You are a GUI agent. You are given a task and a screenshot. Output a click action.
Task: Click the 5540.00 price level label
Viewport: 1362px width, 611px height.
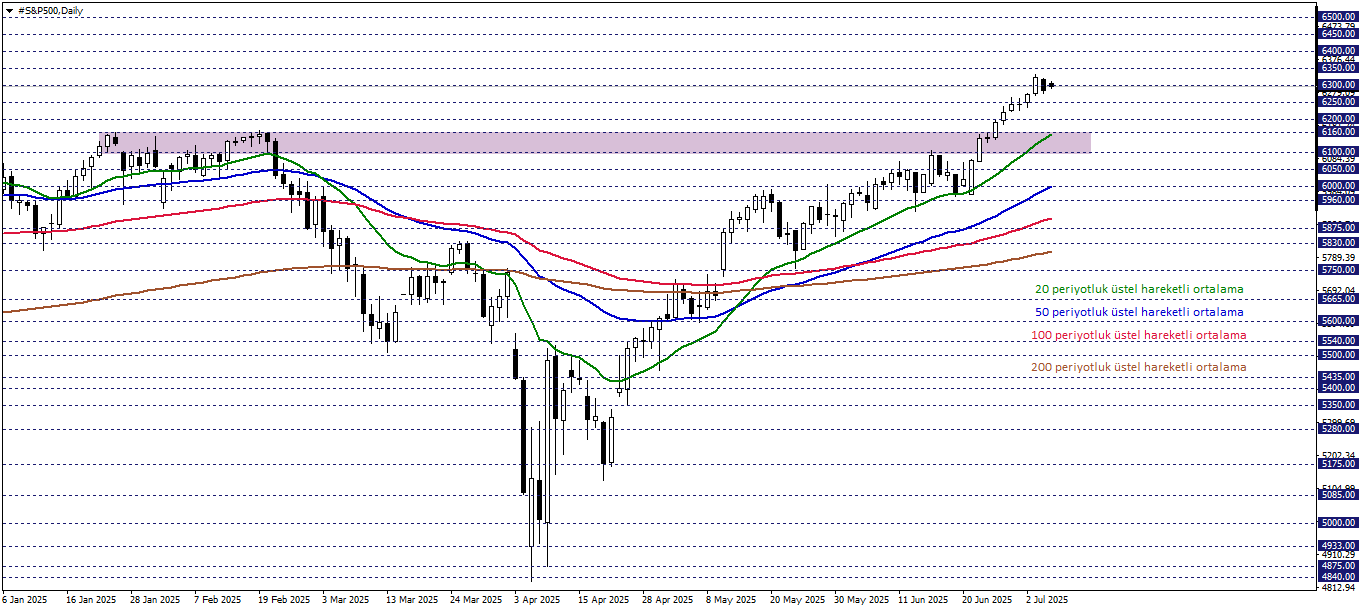click(x=1337, y=341)
